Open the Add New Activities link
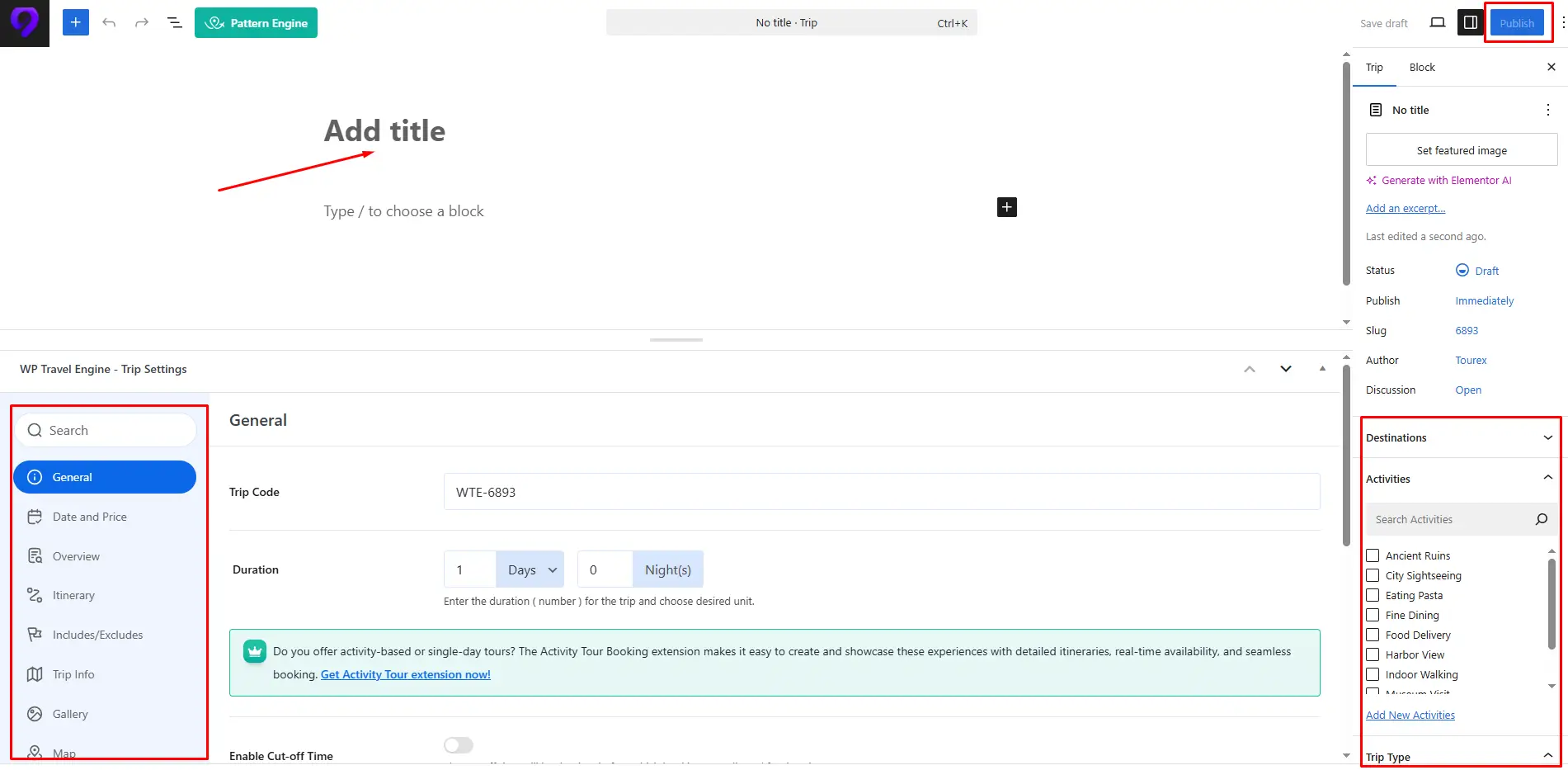 tap(1410, 715)
